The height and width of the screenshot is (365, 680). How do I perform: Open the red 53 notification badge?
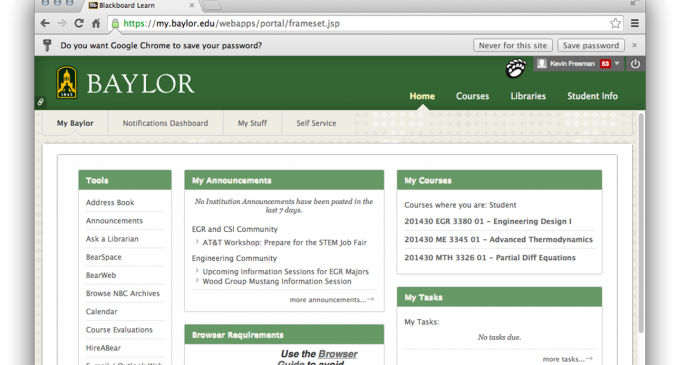coord(605,64)
